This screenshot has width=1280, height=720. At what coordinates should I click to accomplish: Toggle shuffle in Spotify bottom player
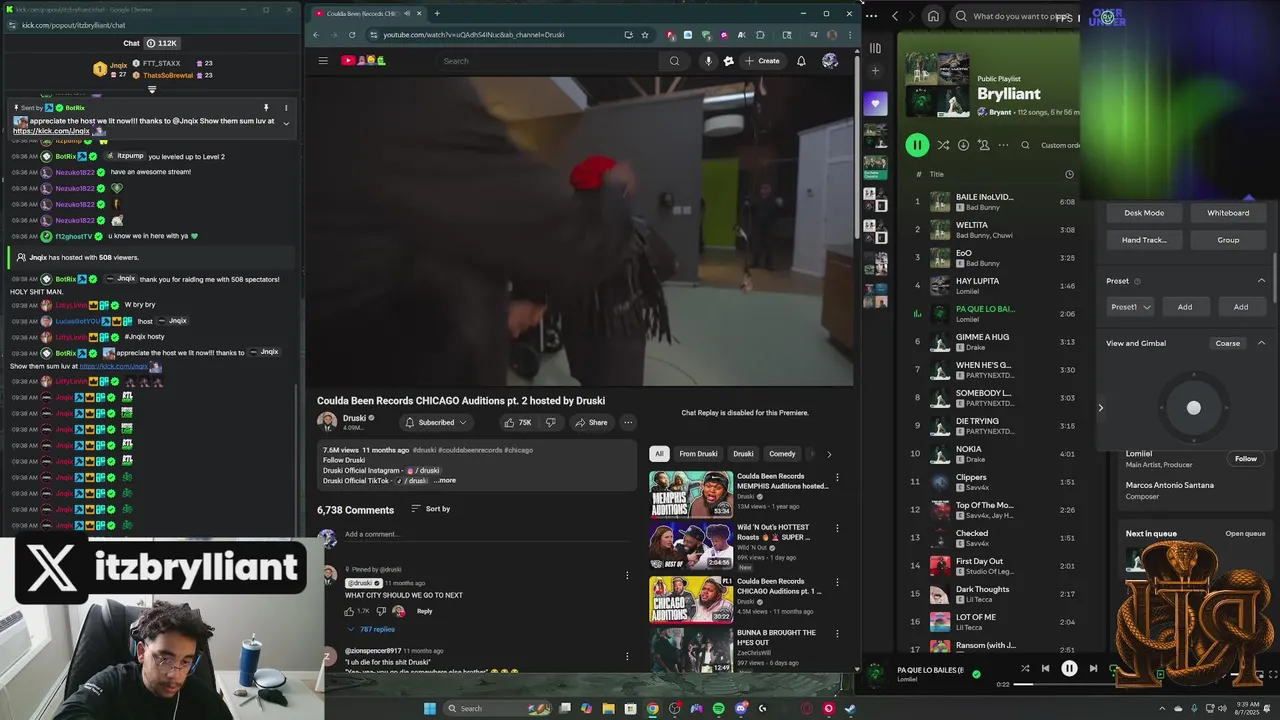click(x=1025, y=669)
